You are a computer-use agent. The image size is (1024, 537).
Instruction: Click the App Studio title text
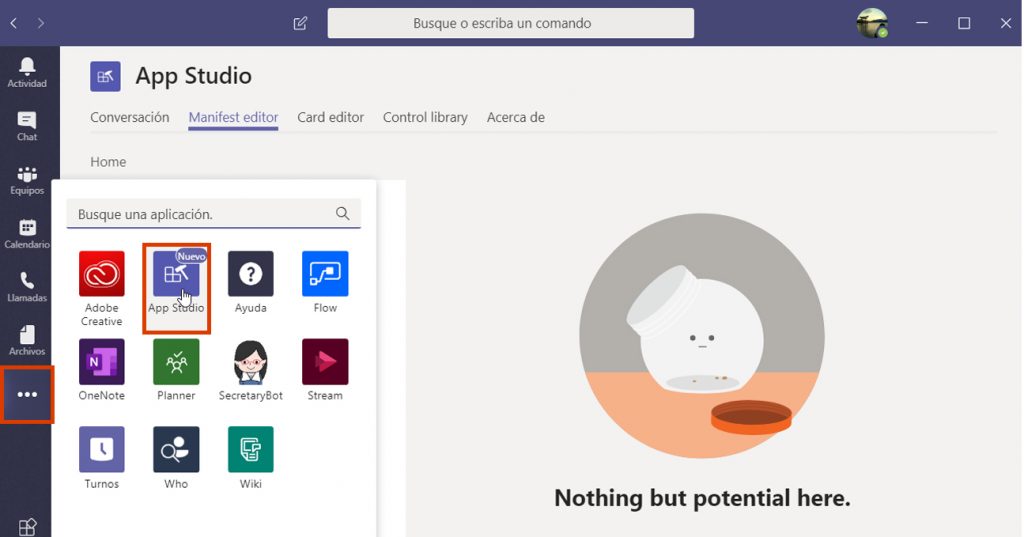(193, 76)
